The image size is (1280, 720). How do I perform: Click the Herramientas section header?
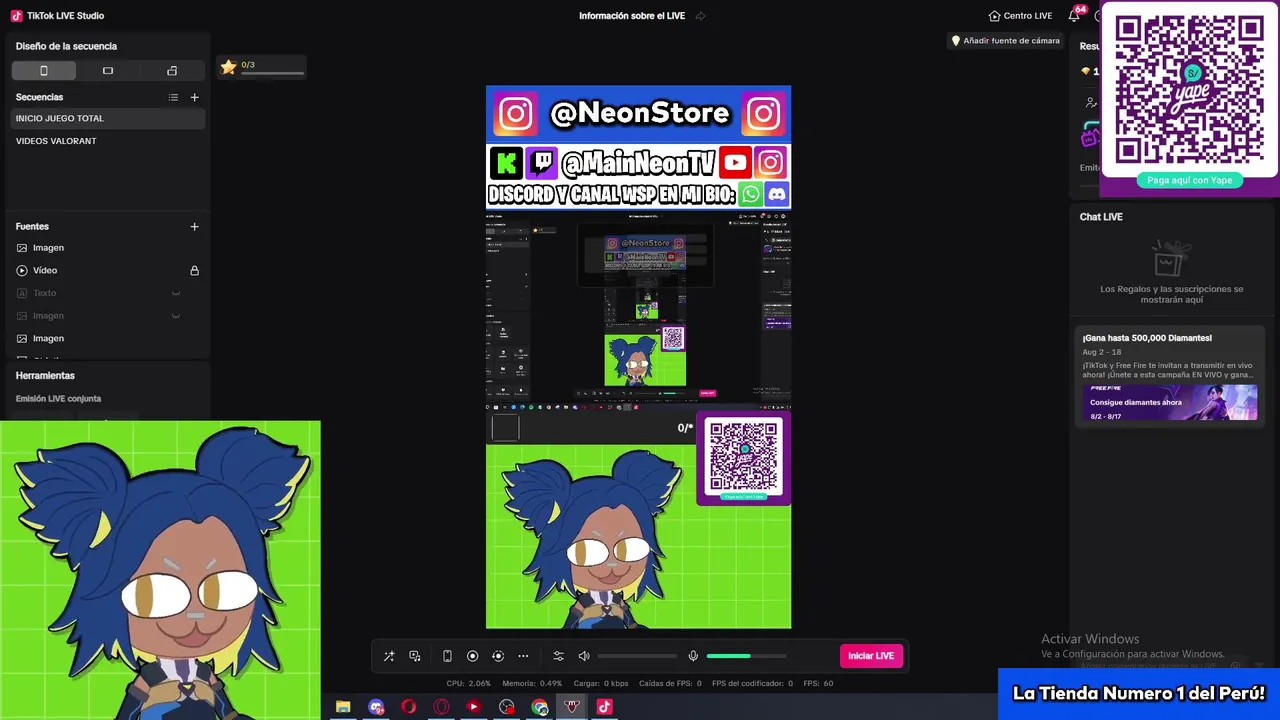coord(45,376)
